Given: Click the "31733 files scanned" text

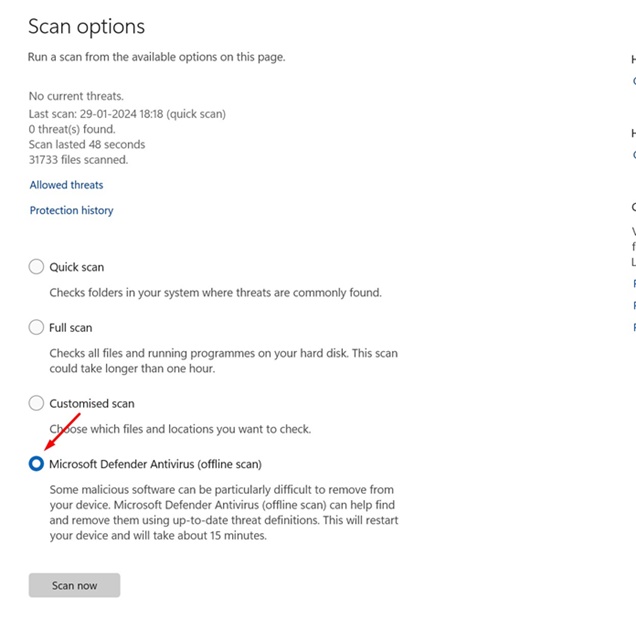Looking at the screenshot, I should pyautogui.click(x=79, y=159).
